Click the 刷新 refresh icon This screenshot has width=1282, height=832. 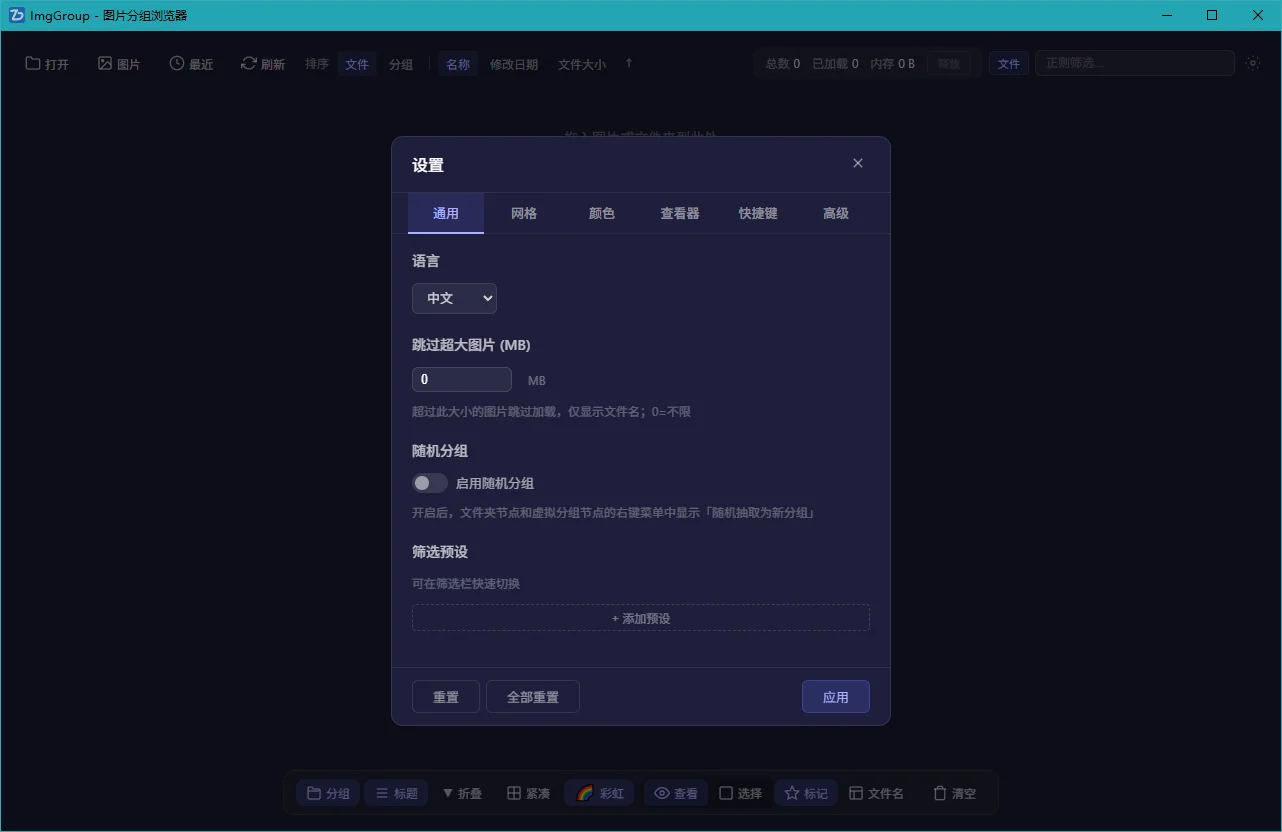click(x=249, y=64)
